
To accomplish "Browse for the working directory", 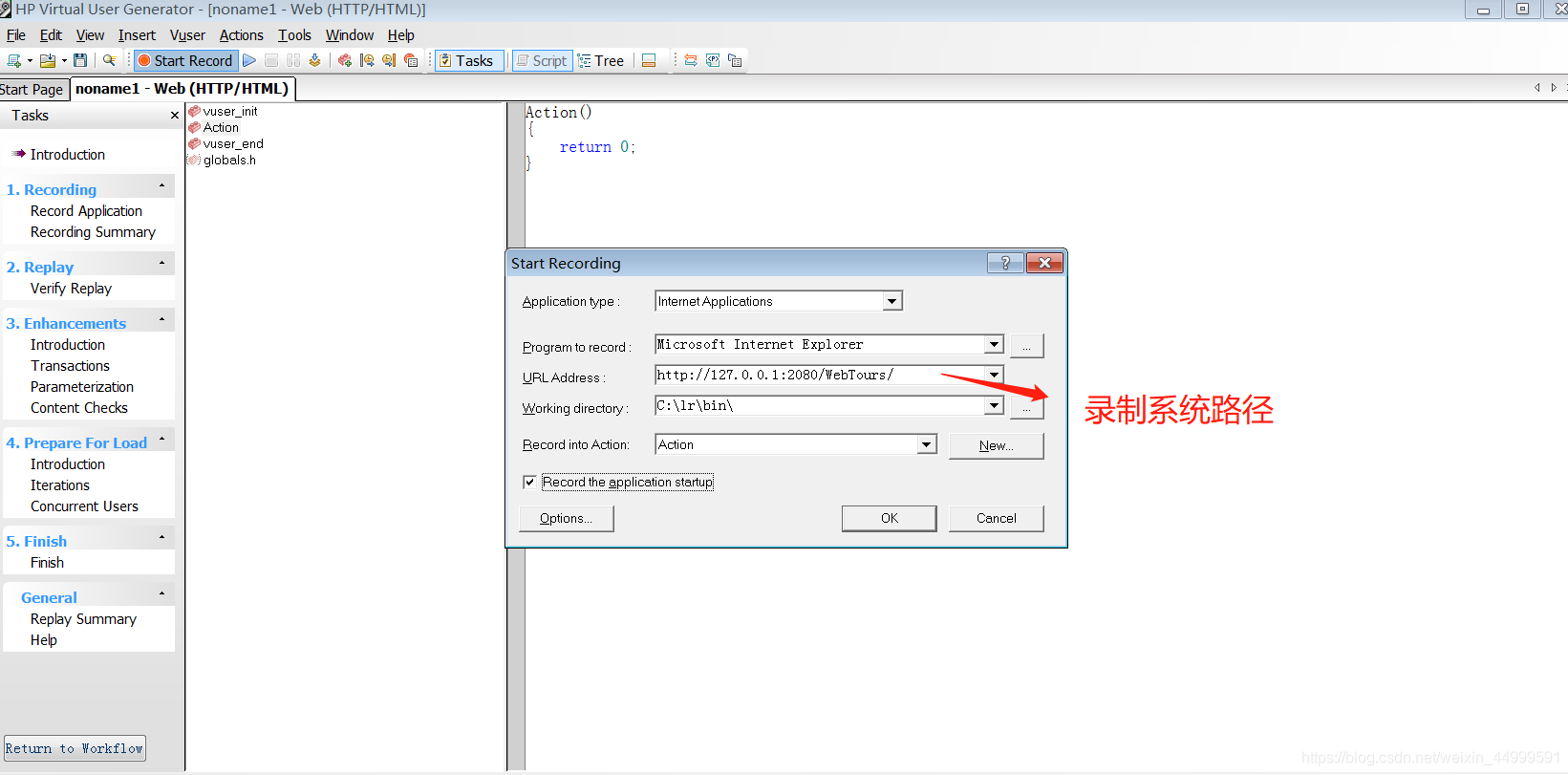I will (1026, 407).
